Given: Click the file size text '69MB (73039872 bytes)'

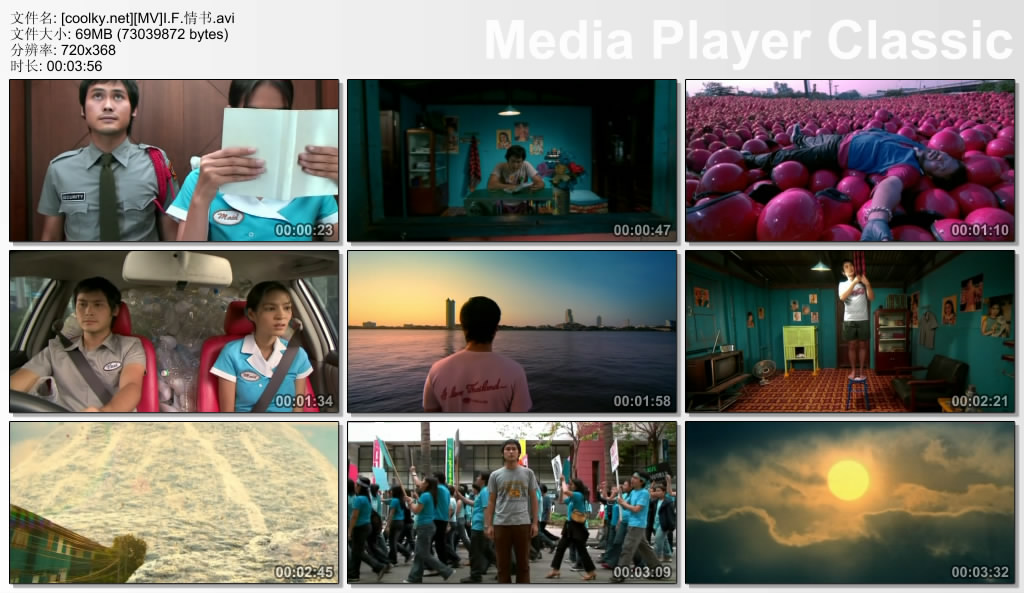Looking at the screenshot, I should point(152,34).
